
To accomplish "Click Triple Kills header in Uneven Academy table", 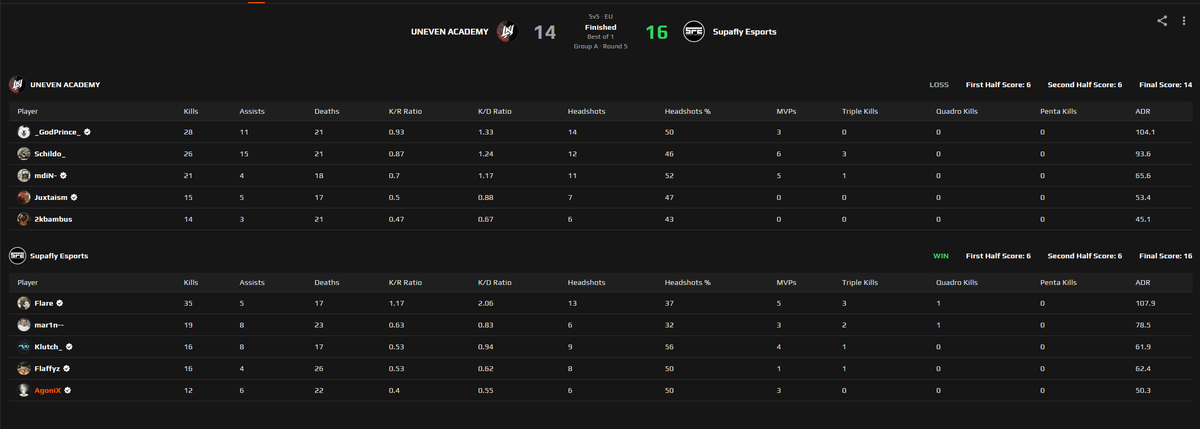I will (859, 111).
